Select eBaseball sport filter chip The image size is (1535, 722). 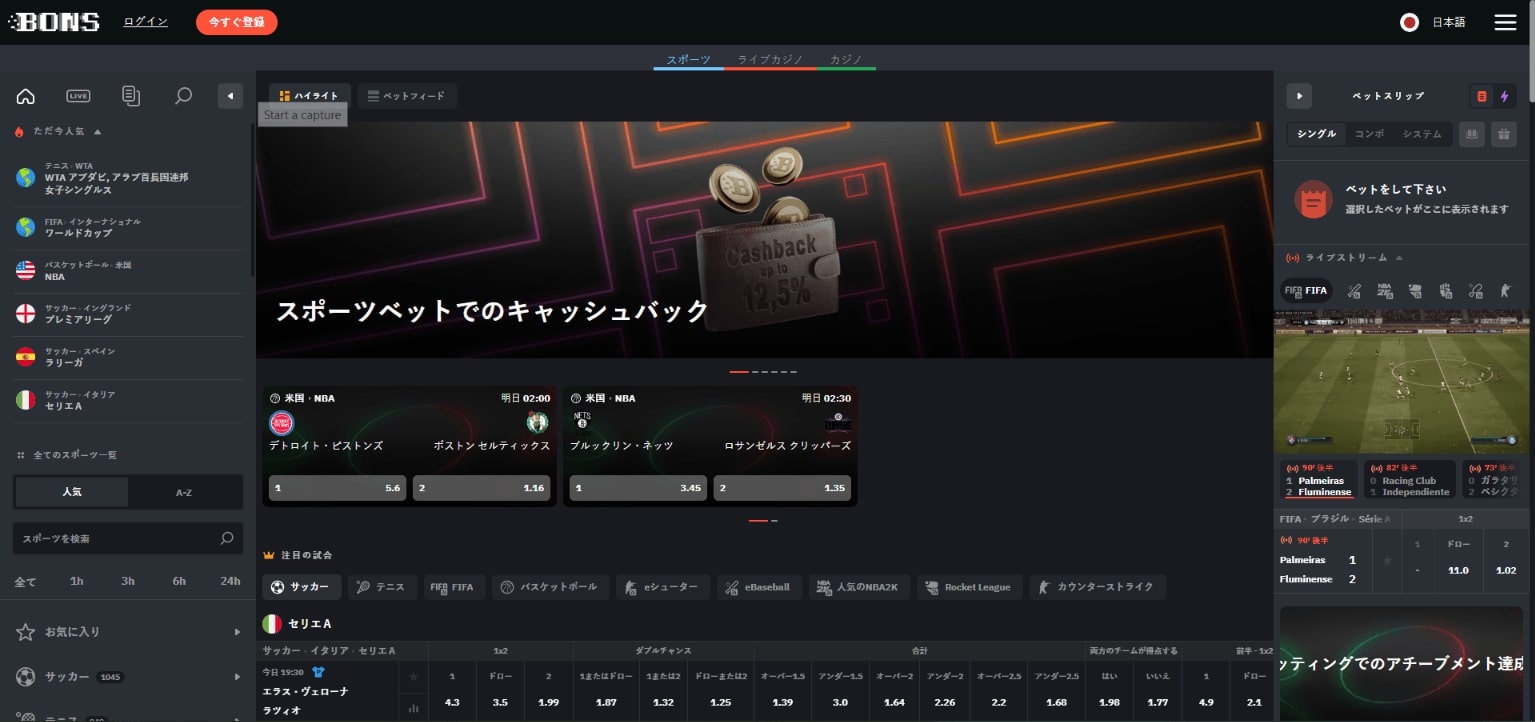759,587
